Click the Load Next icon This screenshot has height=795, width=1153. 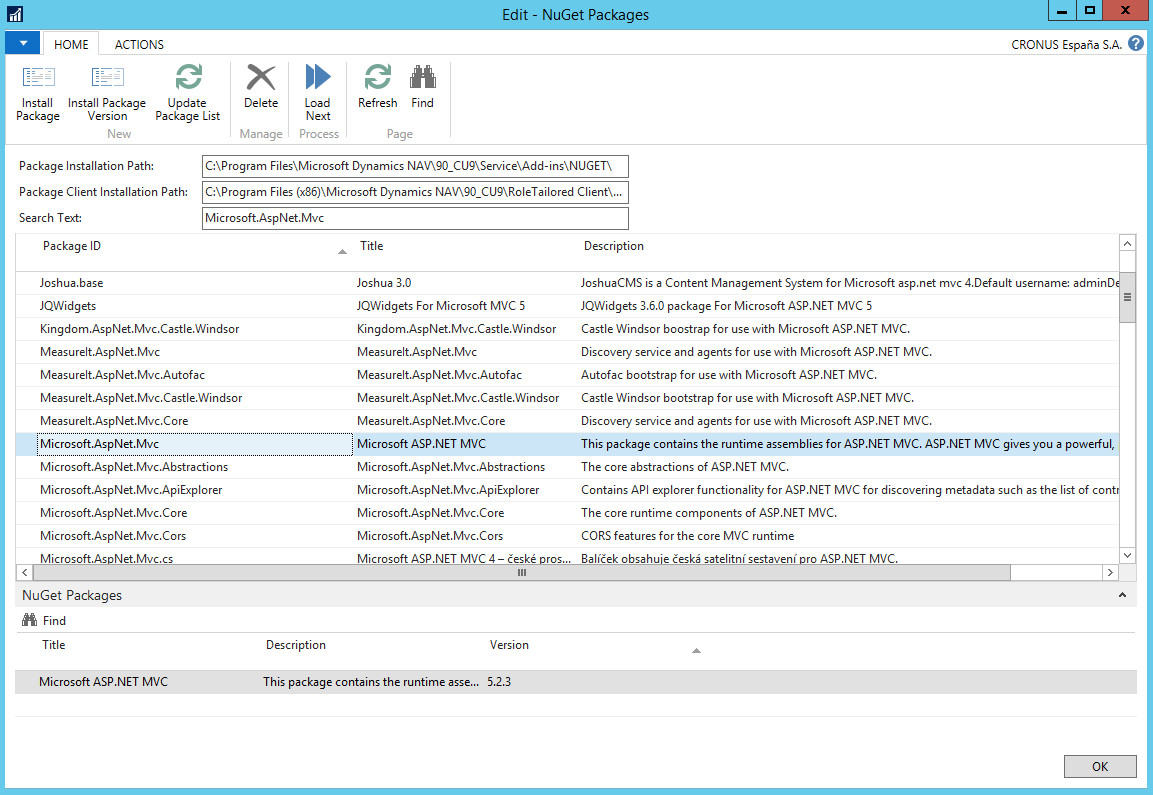pyautogui.click(x=318, y=76)
